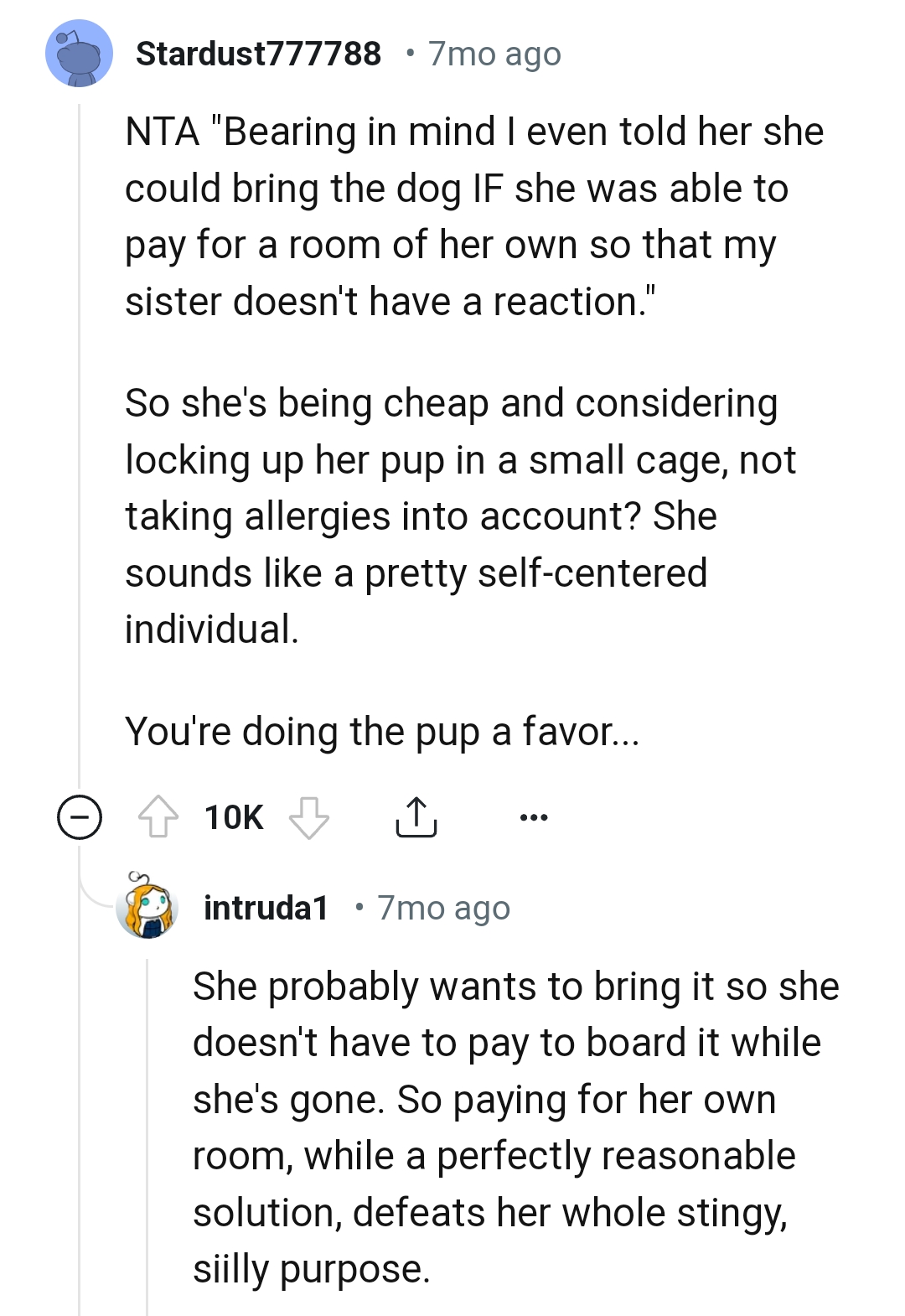Click the 7mo ago label on intruda1's reply
Screen dimensions: 905x1316
[x=444, y=909]
